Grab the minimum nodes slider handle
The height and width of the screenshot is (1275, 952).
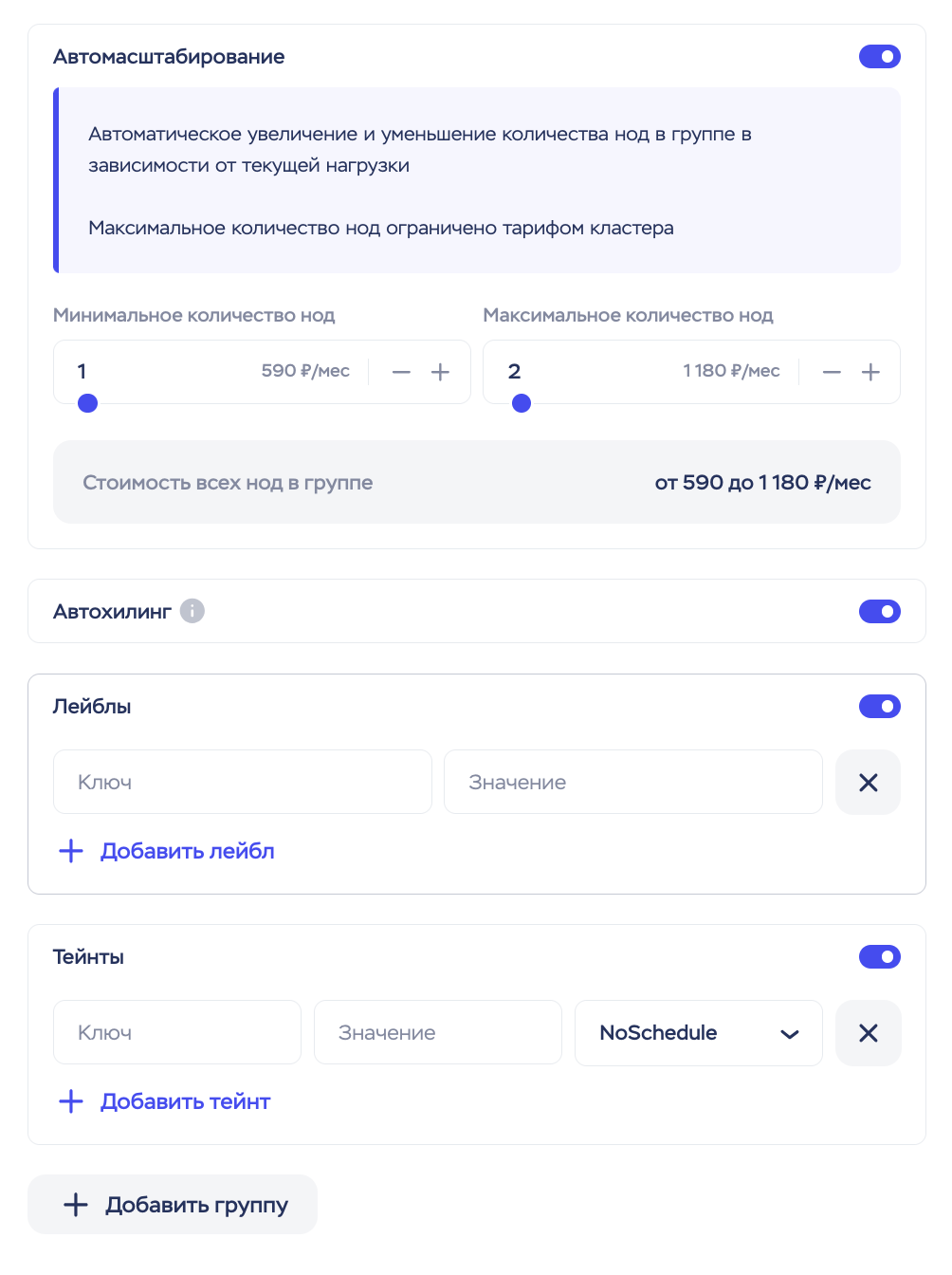87,403
